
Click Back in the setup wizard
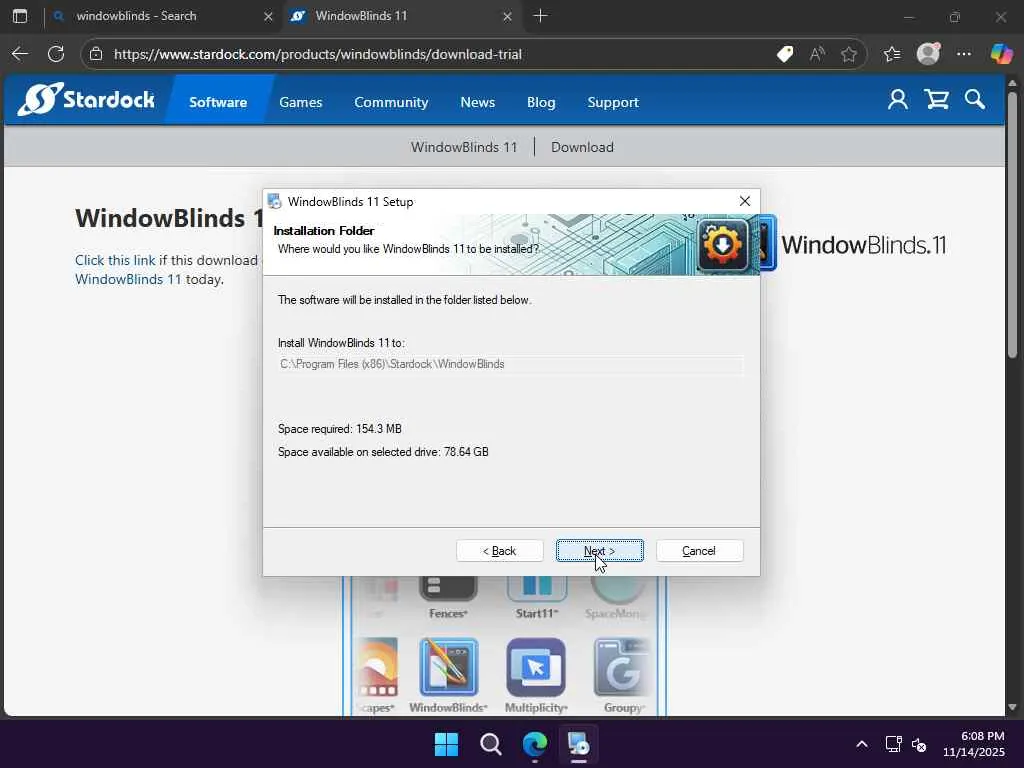(500, 551)
